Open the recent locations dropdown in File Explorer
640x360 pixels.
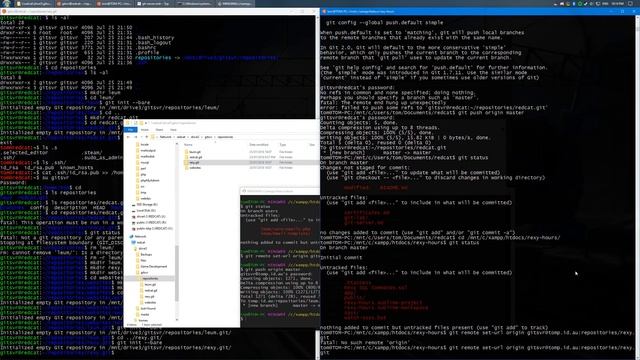141,137
